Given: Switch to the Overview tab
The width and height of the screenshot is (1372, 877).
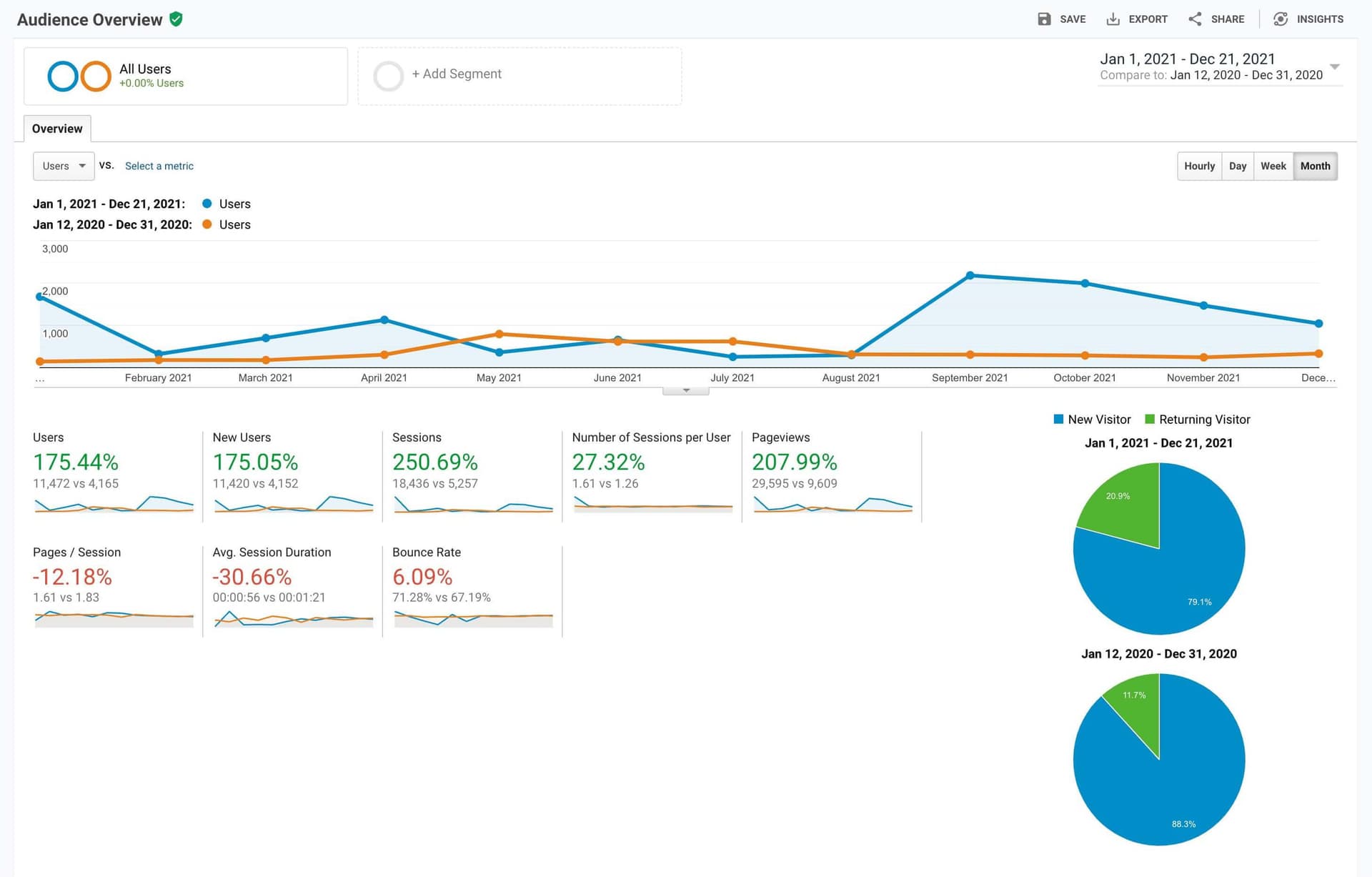Looking at the screenshot, I should tap(57, 129).
